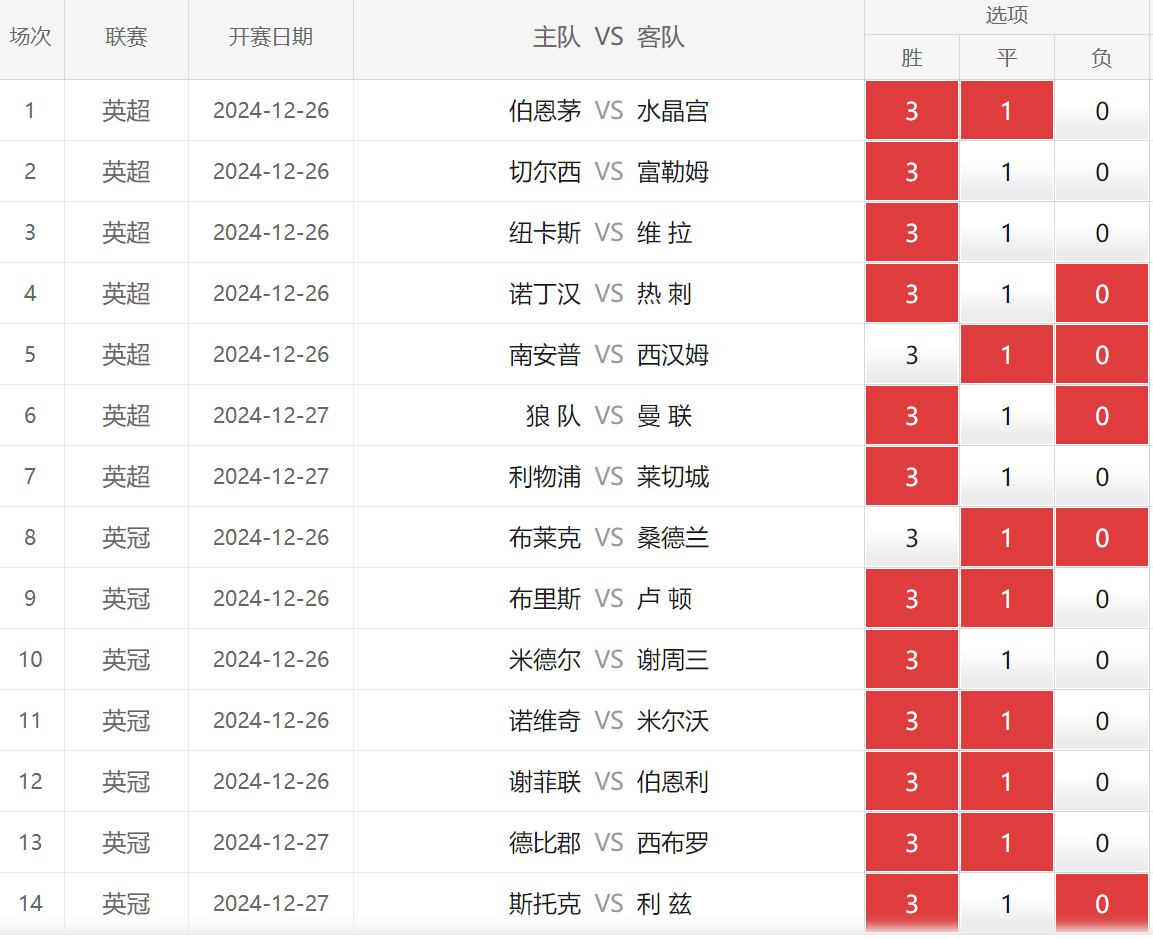1153x939 pixels.
Task: Toggle draw option 1 for 谢菲联 VS 伯恩利
Action: (x=1007, y=782)
